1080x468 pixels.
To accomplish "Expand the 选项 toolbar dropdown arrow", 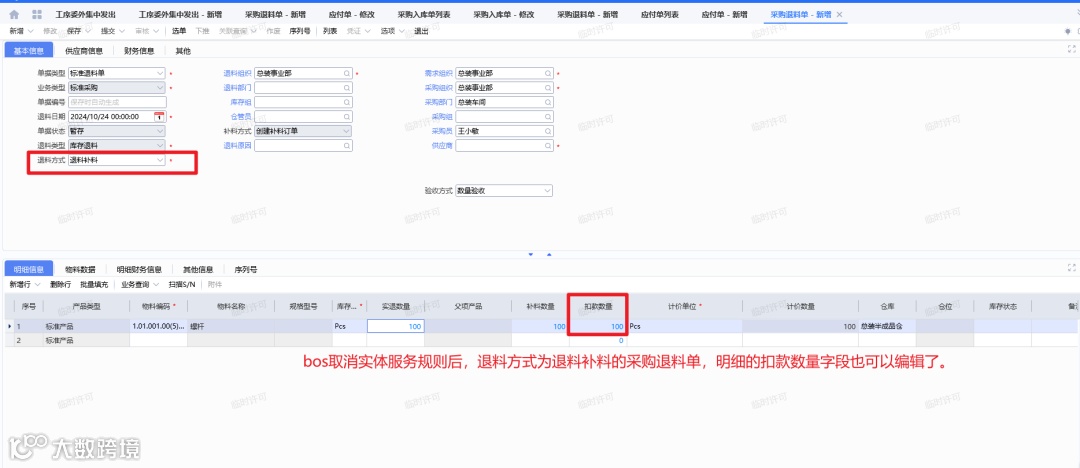I will [402, 31].
